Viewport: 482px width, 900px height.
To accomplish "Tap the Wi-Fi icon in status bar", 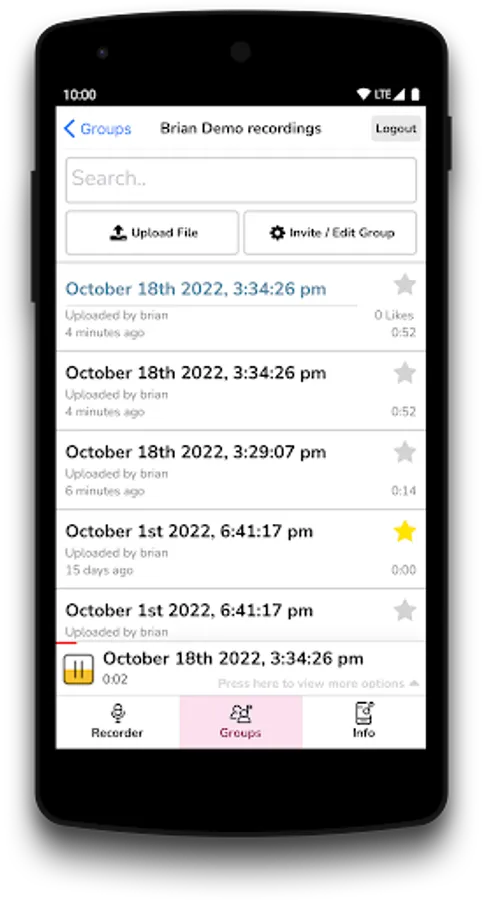I will coord(363,94).
